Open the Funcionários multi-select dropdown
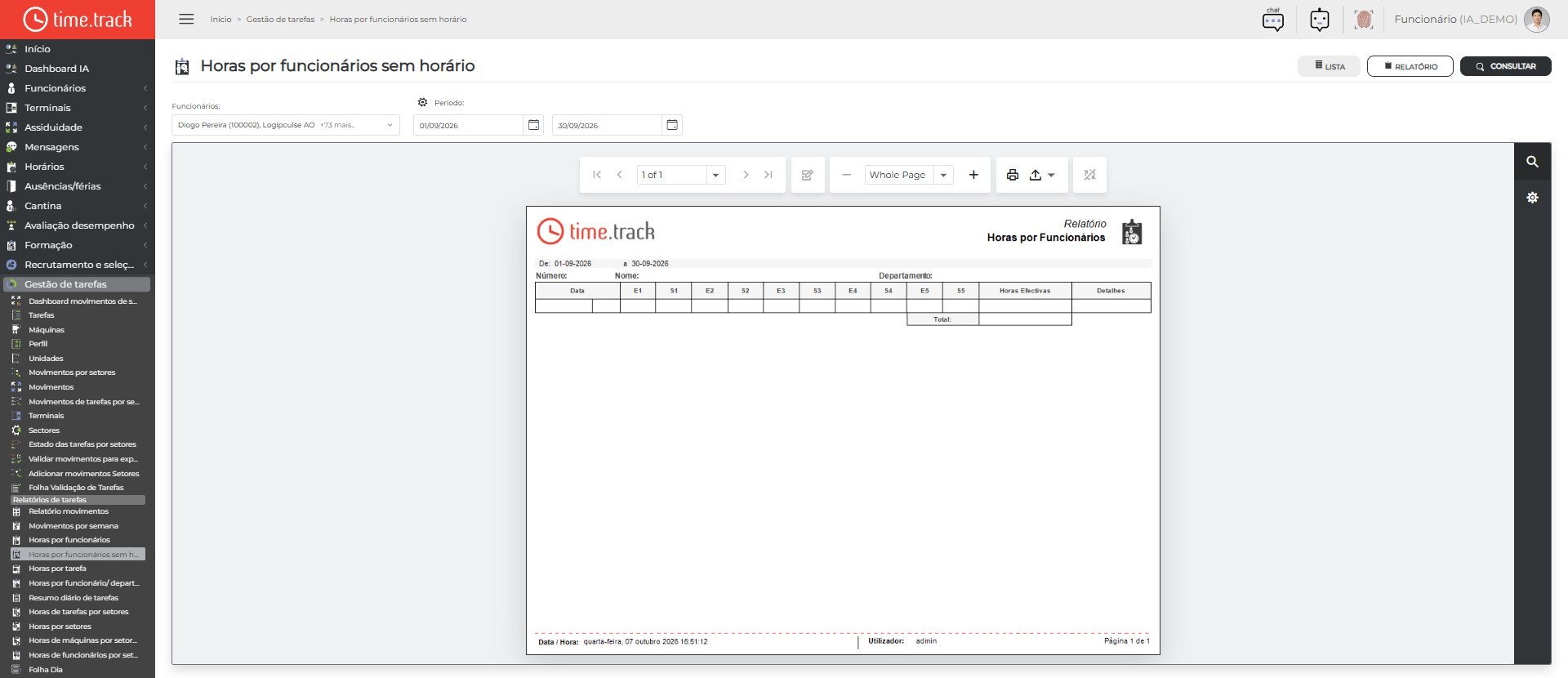The image size is (1568, 678). coord(286,125)
